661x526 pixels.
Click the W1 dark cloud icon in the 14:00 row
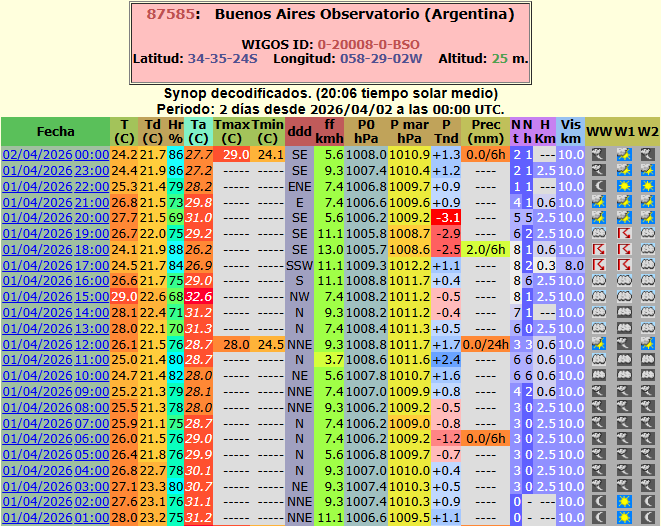(624, 313)
